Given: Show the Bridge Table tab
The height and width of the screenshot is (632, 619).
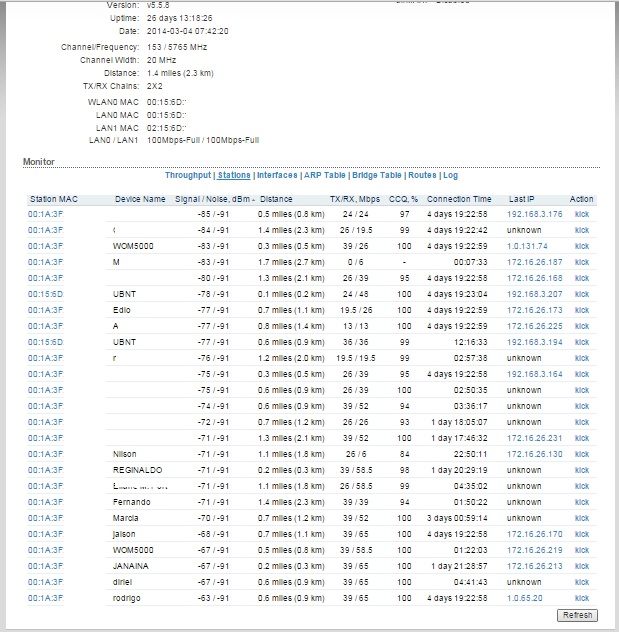Looking at the screenshot, I should [376, 175].
